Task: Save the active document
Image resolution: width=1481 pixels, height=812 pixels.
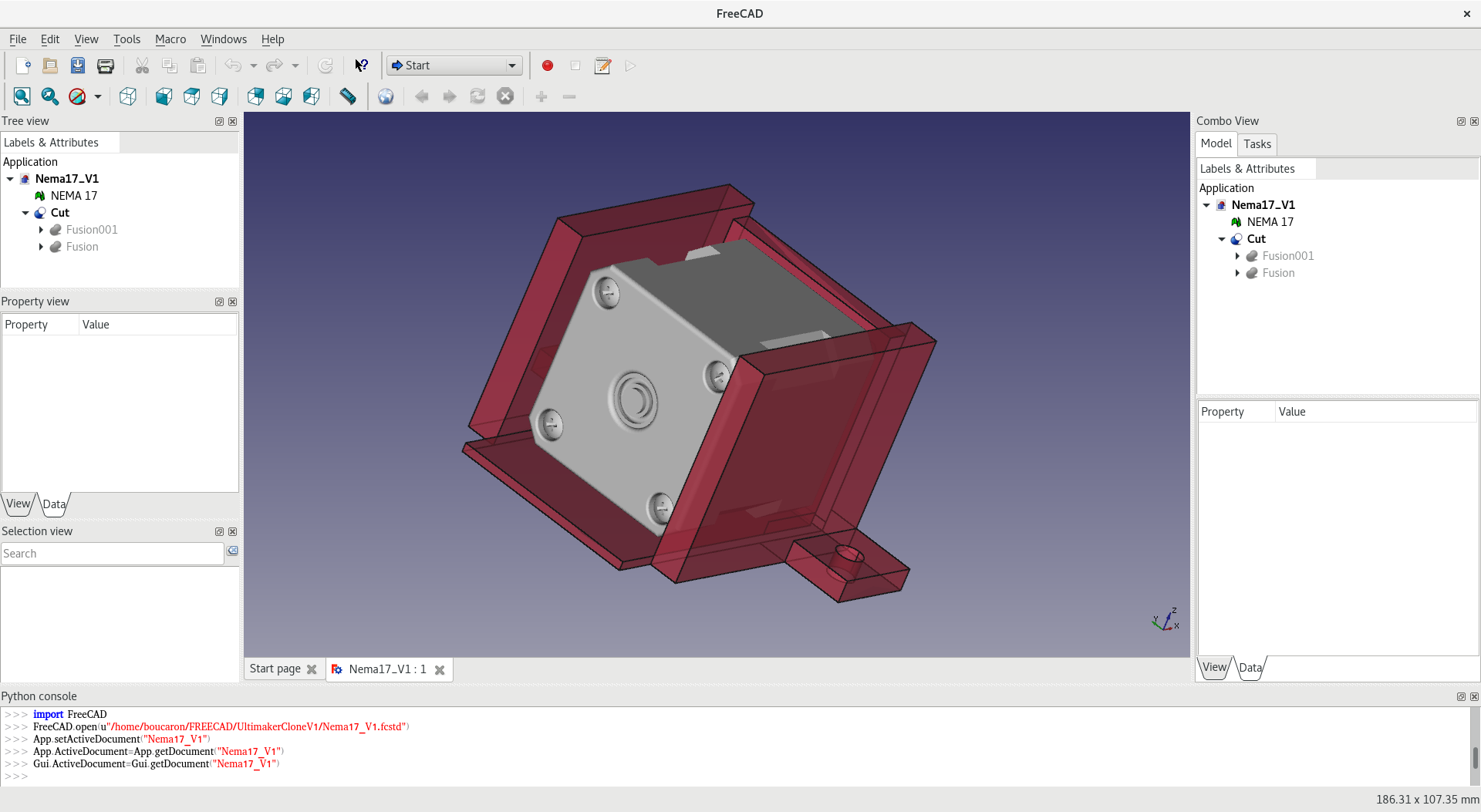Action: pos(78,66)
